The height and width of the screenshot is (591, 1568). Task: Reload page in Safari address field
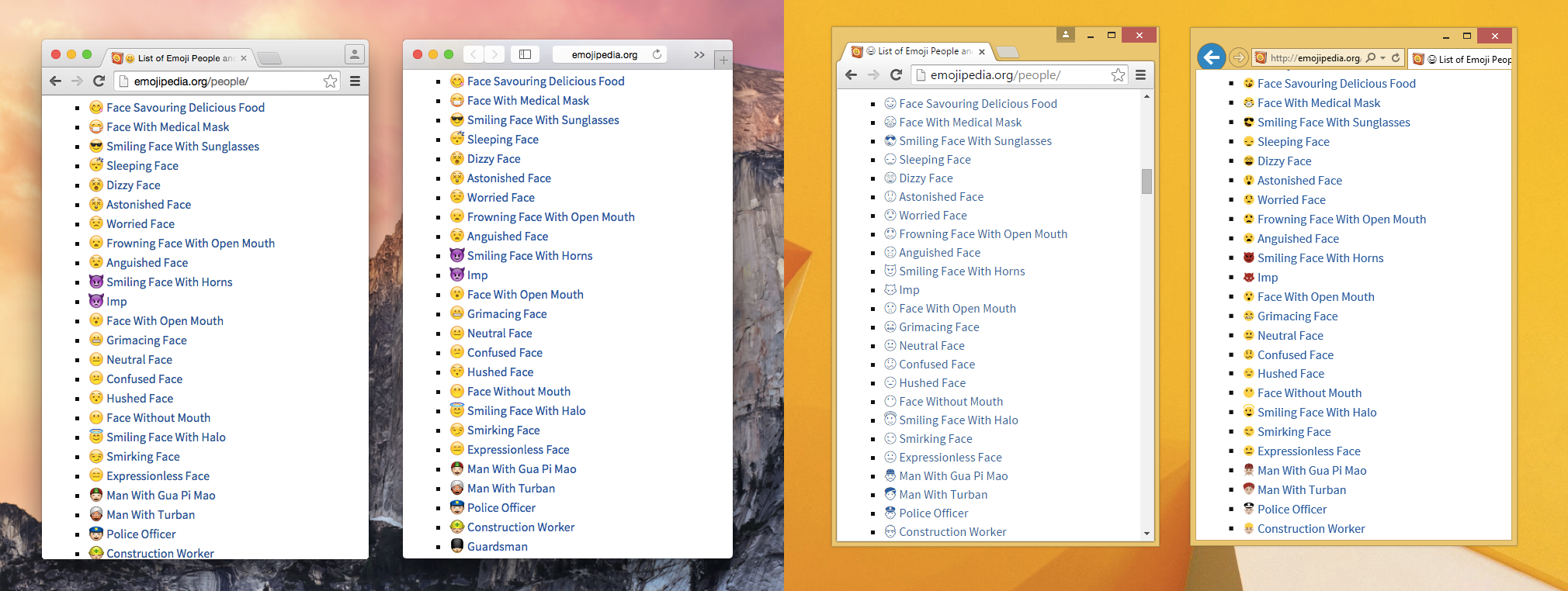[x=657, y=54]
